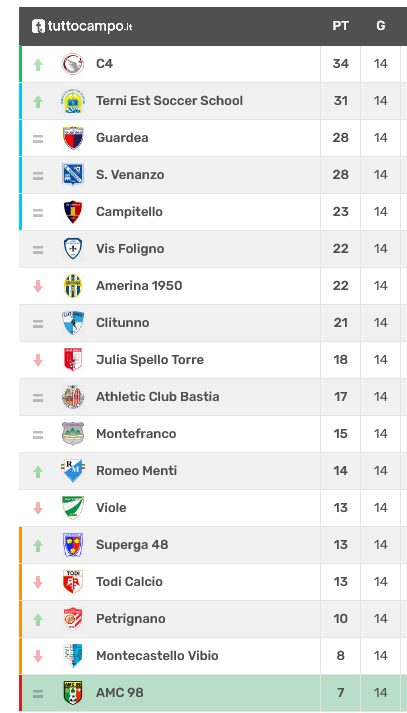
Task: Click Clitunno's 21 points cell
Action: (x=340, y=323)
